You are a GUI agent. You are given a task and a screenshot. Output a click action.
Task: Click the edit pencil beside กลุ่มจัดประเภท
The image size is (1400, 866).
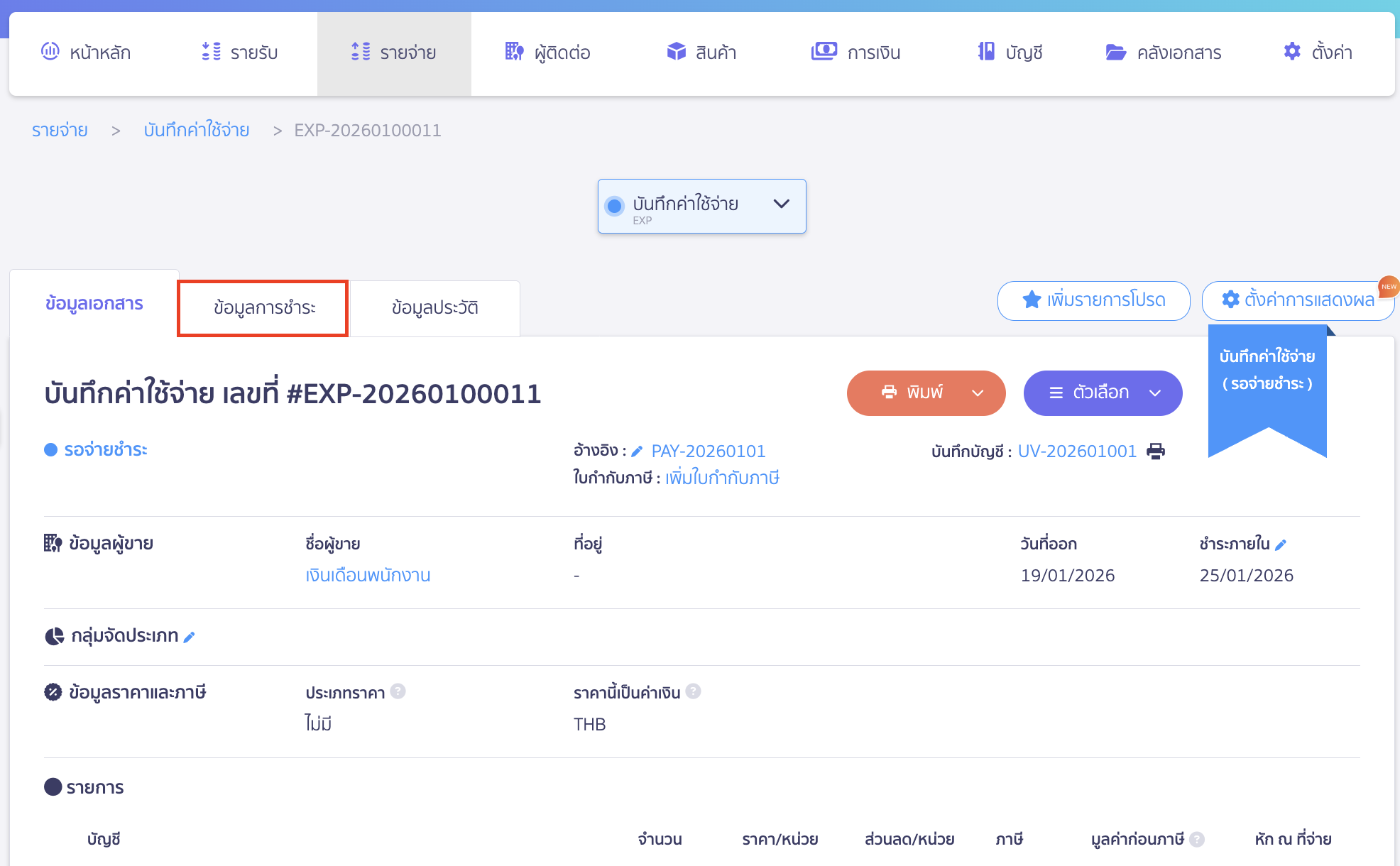click(189, 637)
